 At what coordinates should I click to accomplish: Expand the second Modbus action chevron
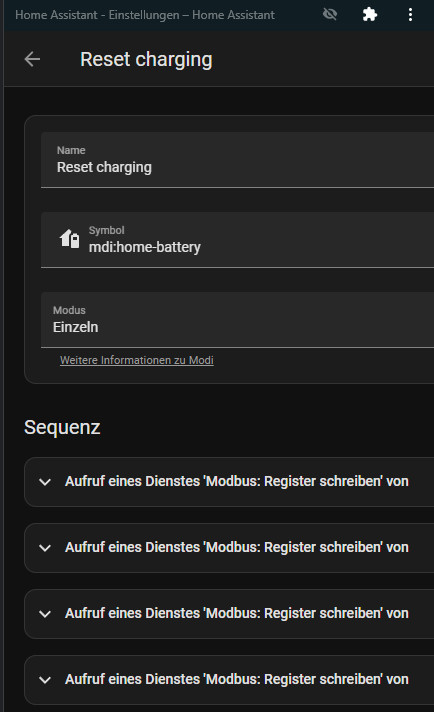coord(45,548)
